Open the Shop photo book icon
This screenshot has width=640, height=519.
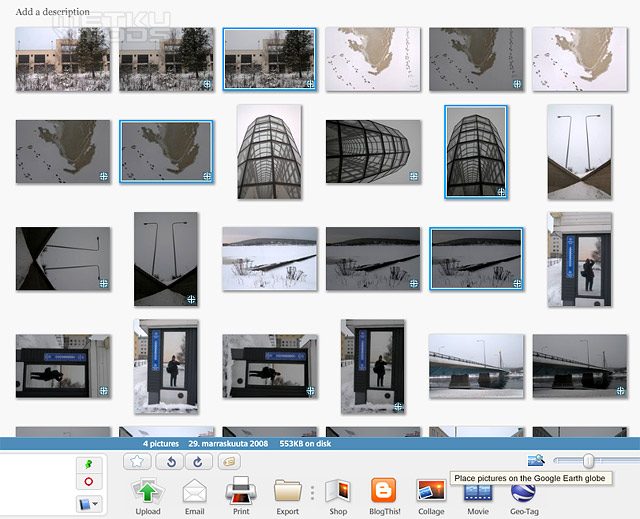(x=338, y=490)
